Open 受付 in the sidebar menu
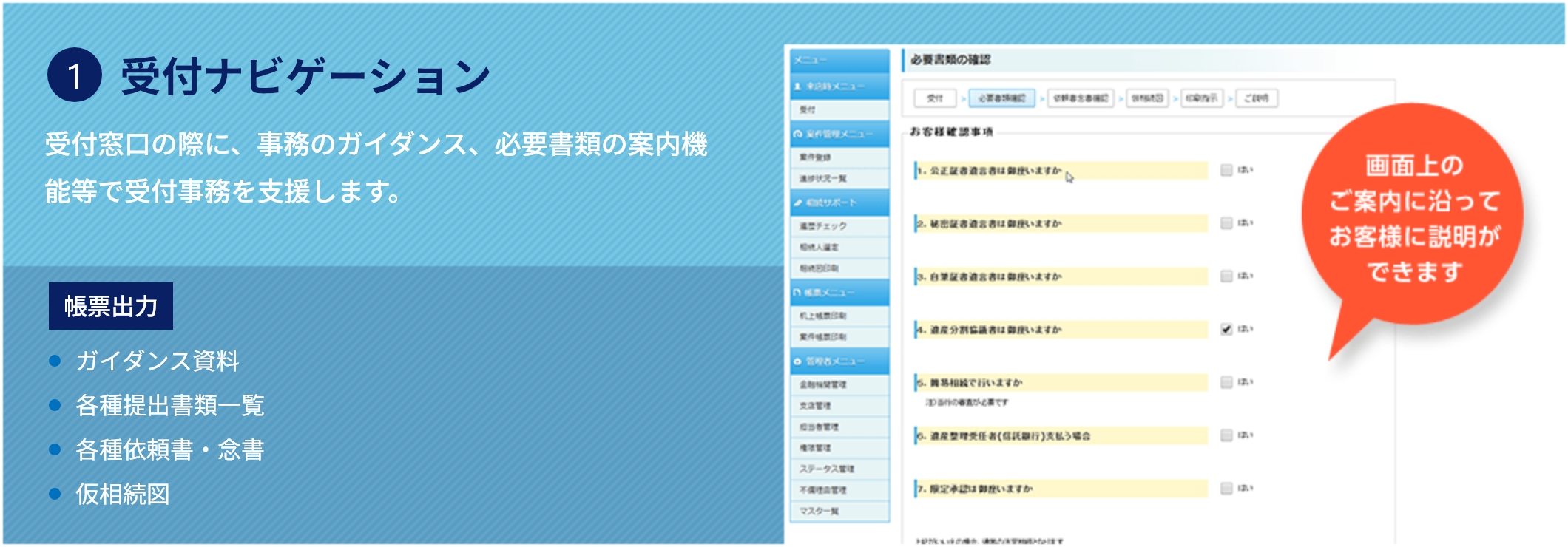 click(x=839, y=110)
